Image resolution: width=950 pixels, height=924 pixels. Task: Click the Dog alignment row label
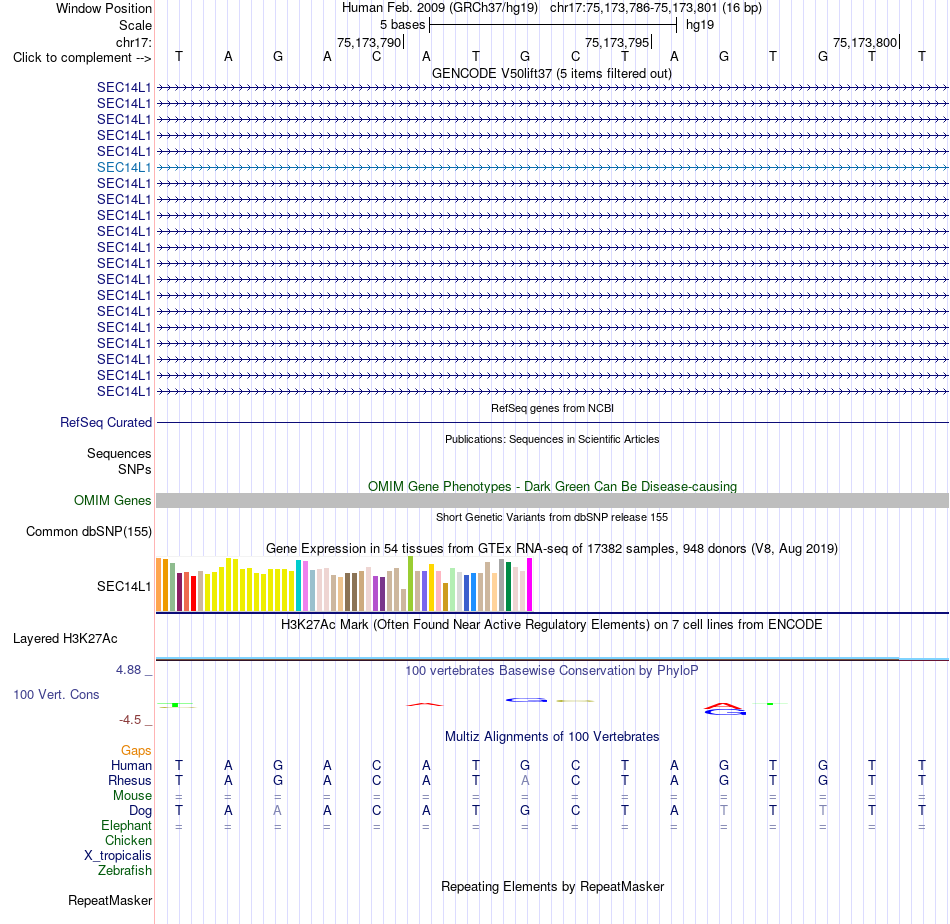coord(140,811)
